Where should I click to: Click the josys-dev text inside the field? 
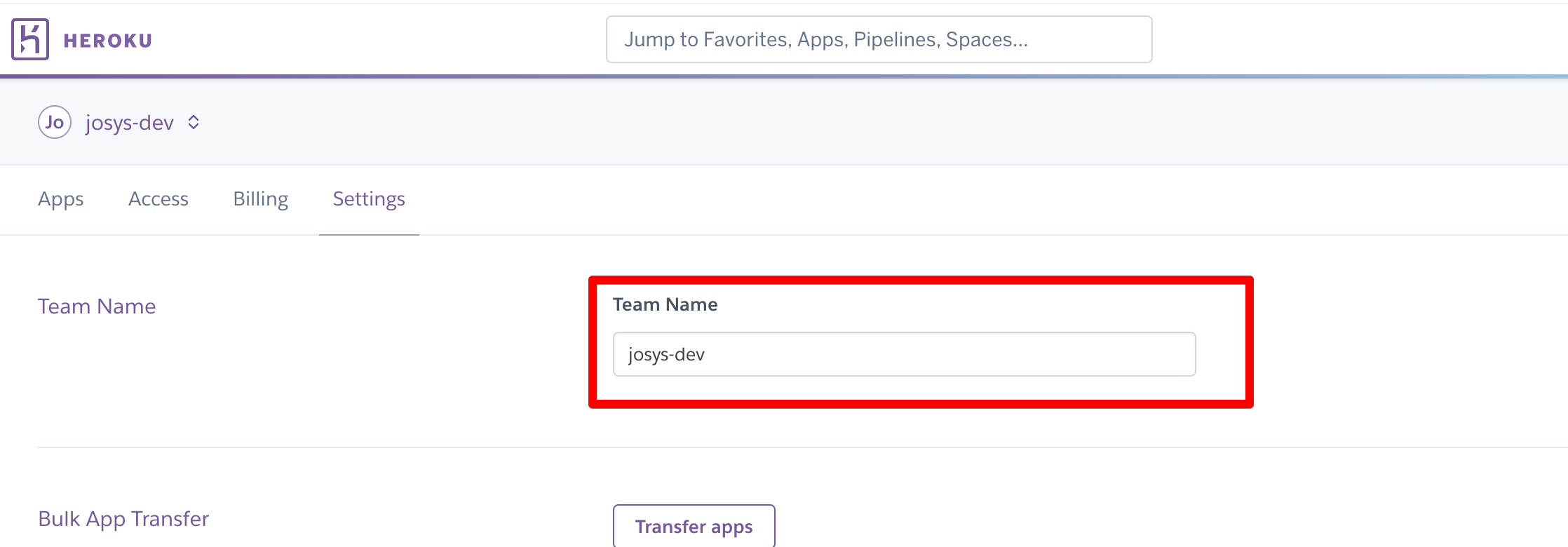[666, 355]
